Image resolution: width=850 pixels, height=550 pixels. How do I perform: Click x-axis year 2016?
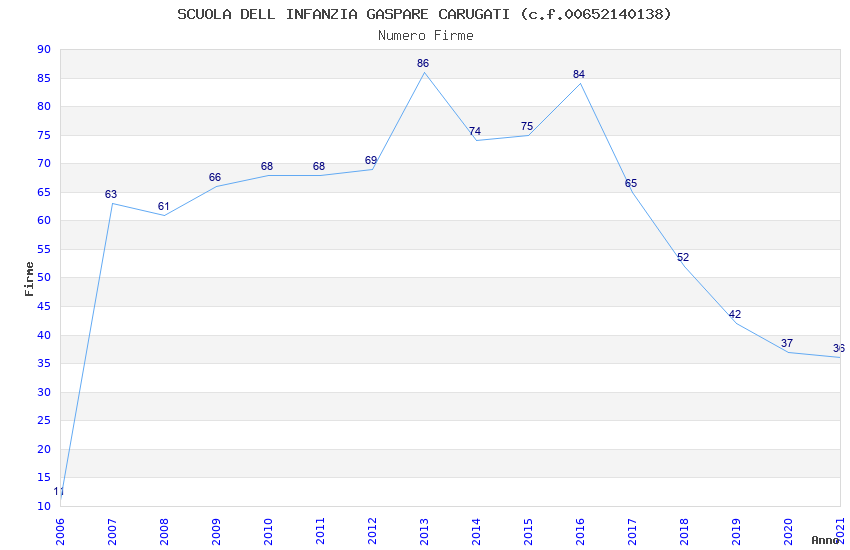pyautogui.click(x=581, y=532)
